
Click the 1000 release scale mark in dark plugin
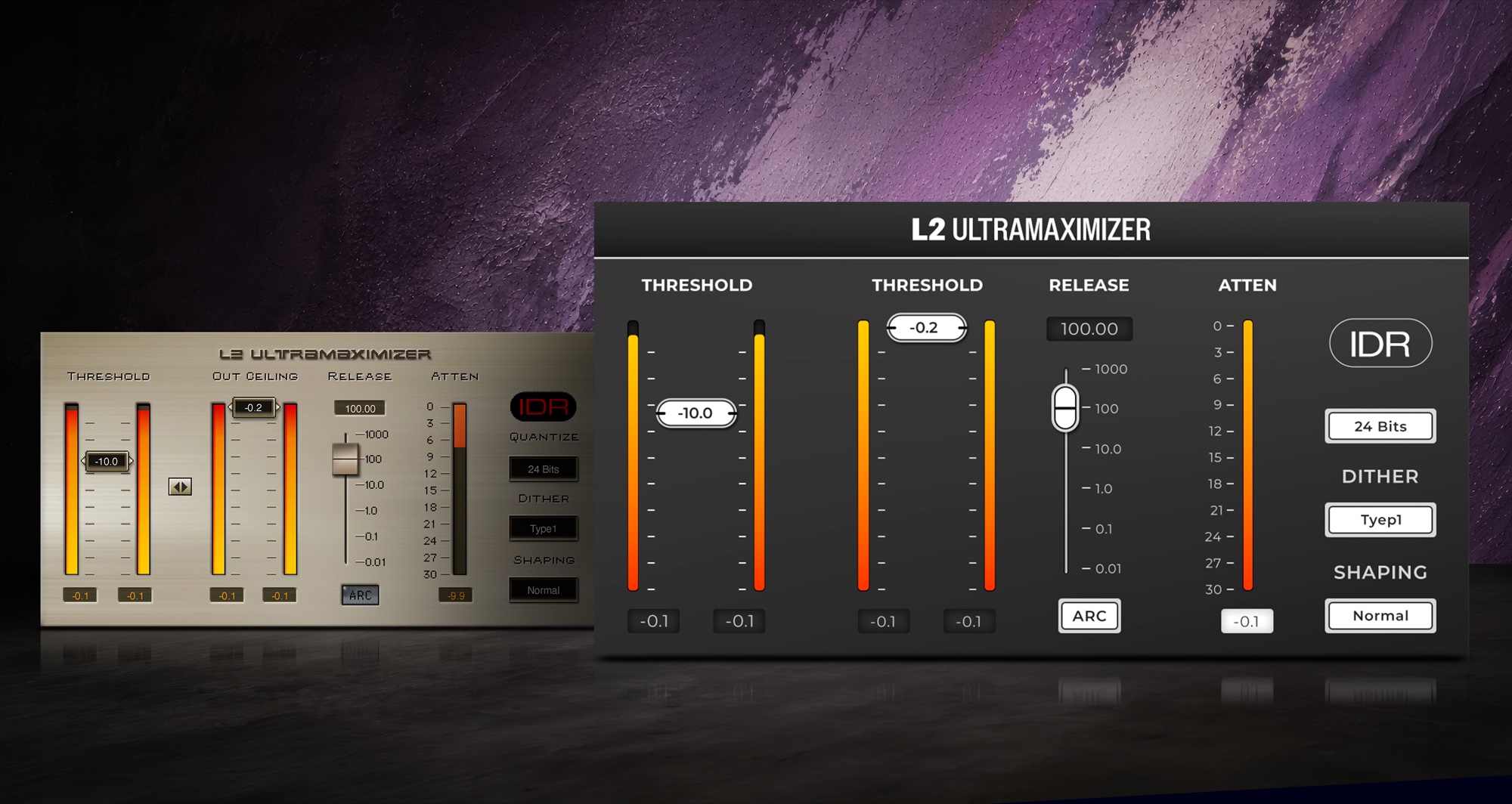coord(1111,369)
